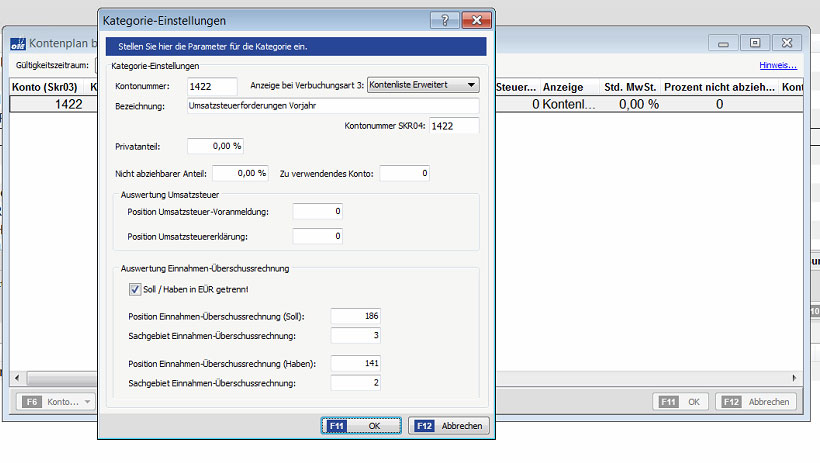This screenshot has height=463, width=820.
Task: Toggle the Soll / Haben in EÜR getrennt checkbox
Action: (x=135, y=289)
